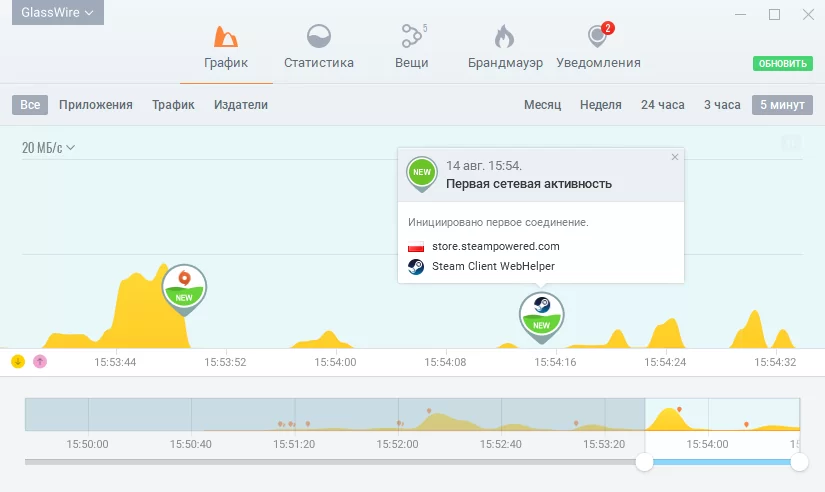Close the first network activity popup

[675, 157]
